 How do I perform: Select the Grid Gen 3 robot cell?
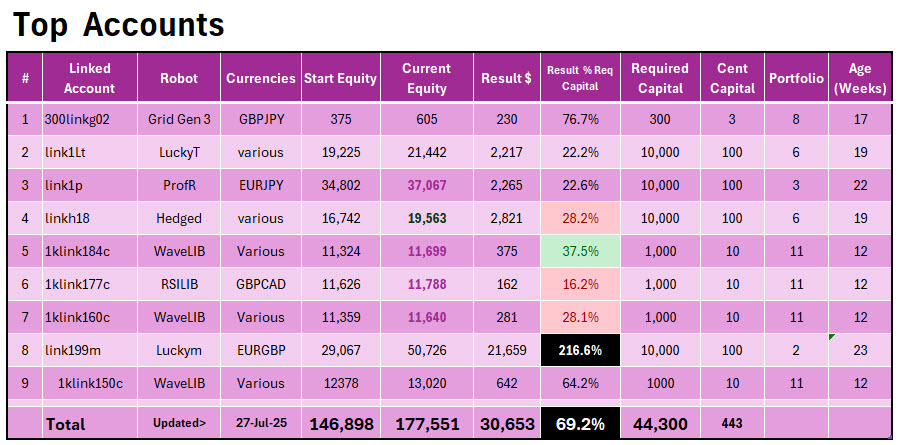tap(179, 119)
